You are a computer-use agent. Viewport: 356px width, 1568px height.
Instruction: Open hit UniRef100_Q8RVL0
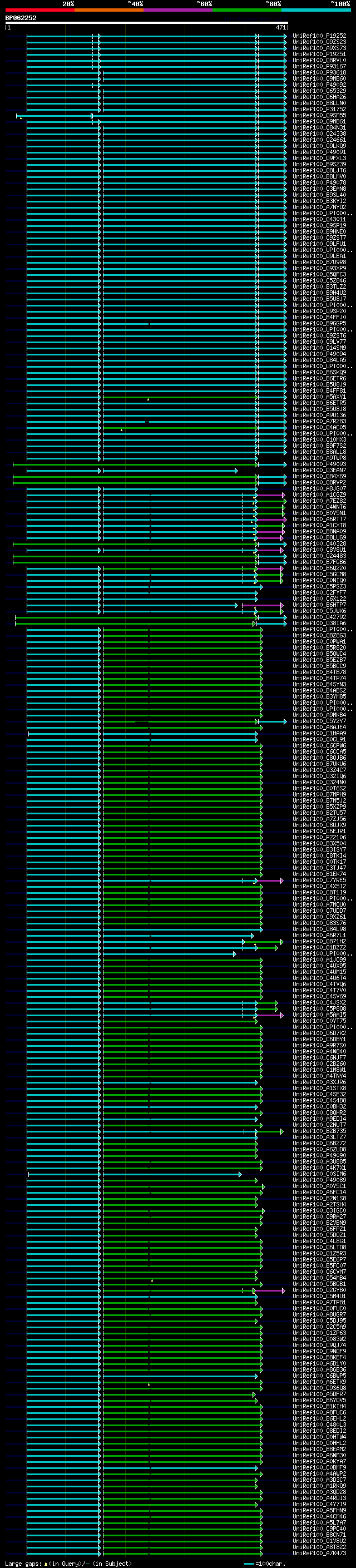[x=319, y=60]
